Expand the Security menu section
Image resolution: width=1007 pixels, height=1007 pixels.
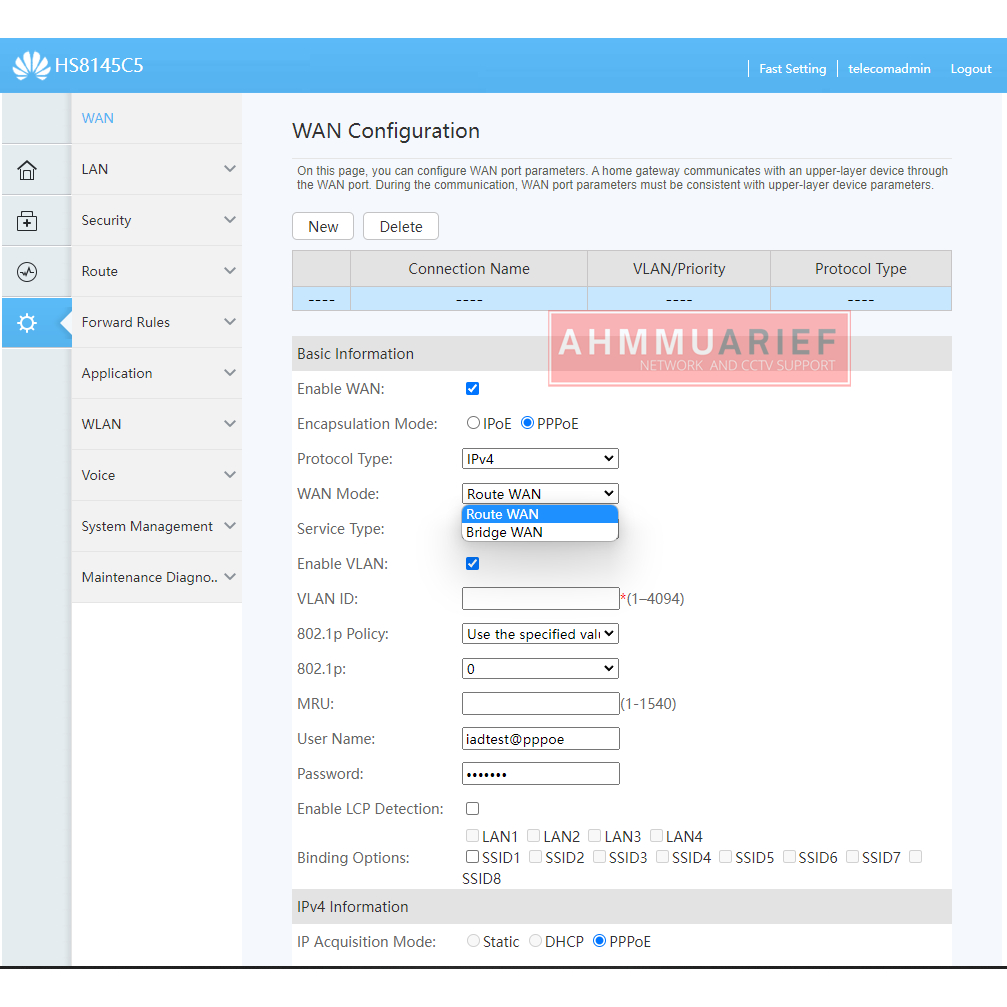(157, 220)
